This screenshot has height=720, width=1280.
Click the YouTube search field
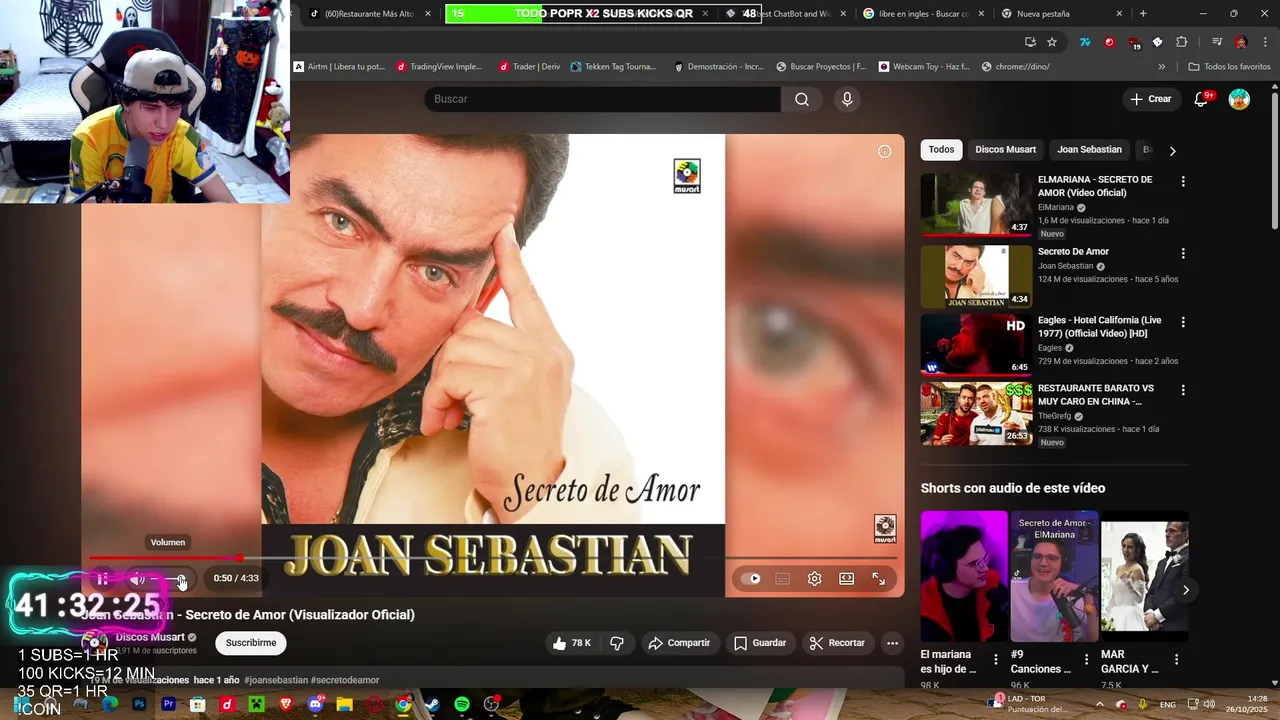(602, 99)
